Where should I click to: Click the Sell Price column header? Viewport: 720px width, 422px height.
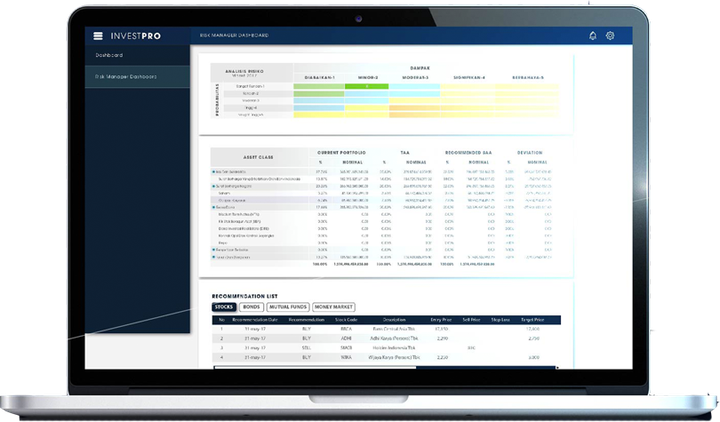[x=471, y=320]
